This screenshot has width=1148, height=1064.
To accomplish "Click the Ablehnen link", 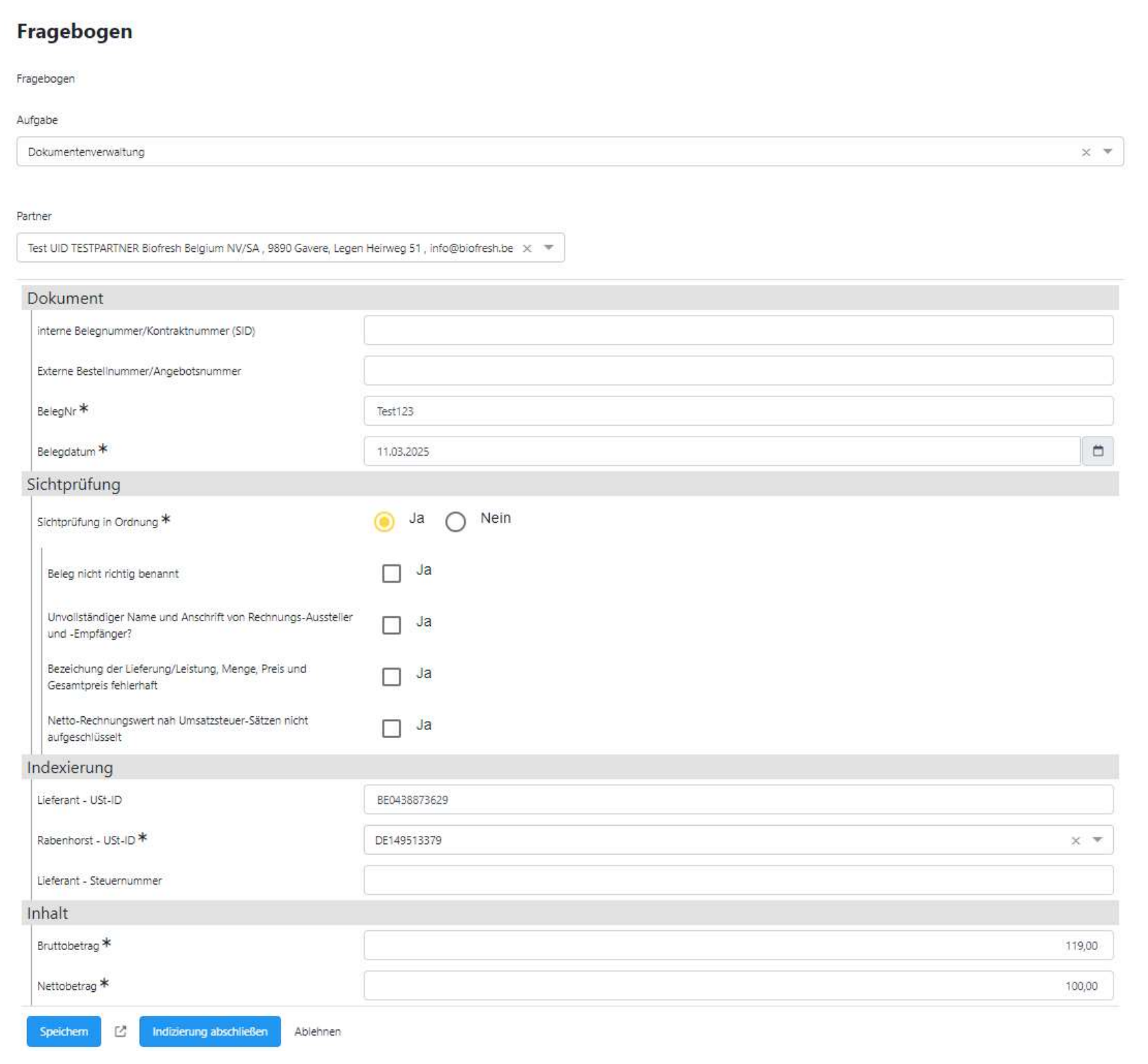I will pyautogui.click(x=317, y=1031).
